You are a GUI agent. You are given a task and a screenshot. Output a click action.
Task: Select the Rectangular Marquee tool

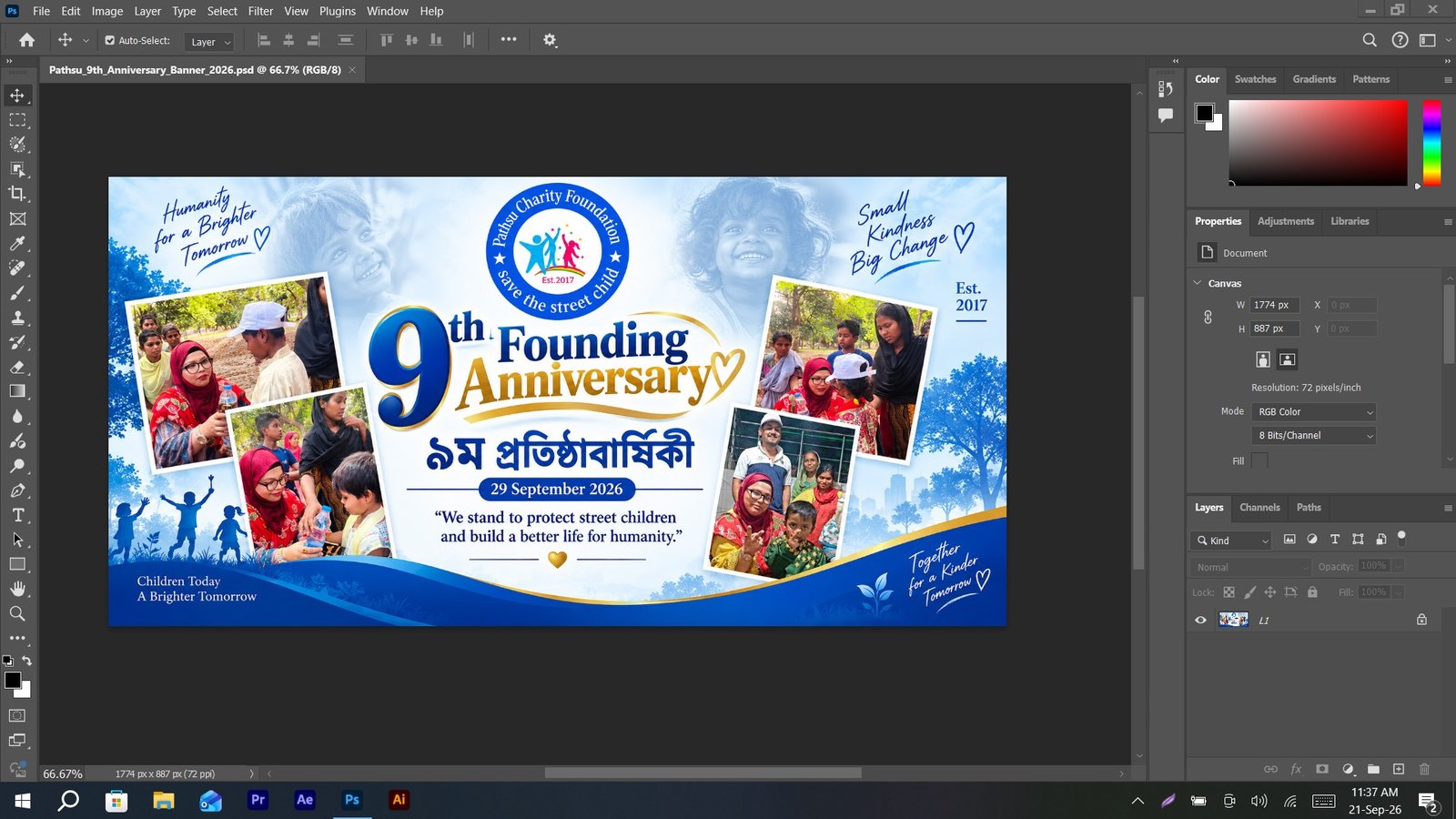[x=17, y=120]
